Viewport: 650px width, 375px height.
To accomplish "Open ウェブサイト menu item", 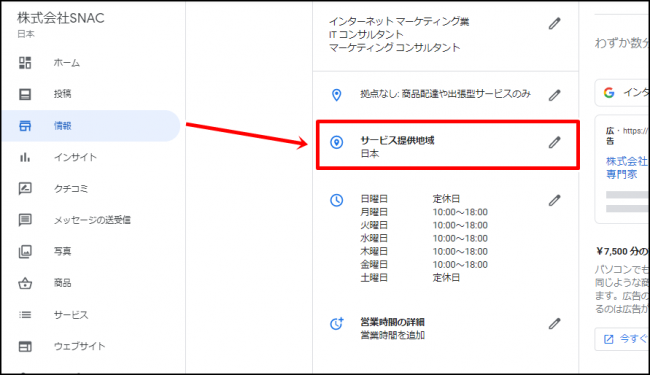I will pos(79,346).
